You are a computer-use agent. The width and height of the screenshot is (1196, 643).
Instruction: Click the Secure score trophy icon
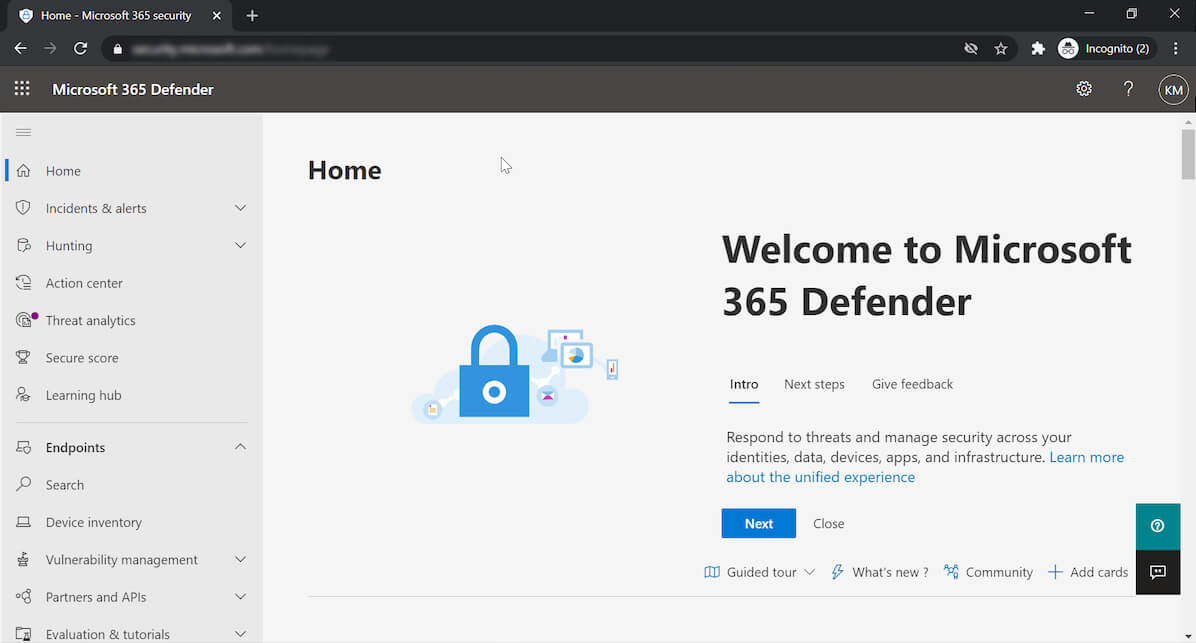click(x=24, y=357)
